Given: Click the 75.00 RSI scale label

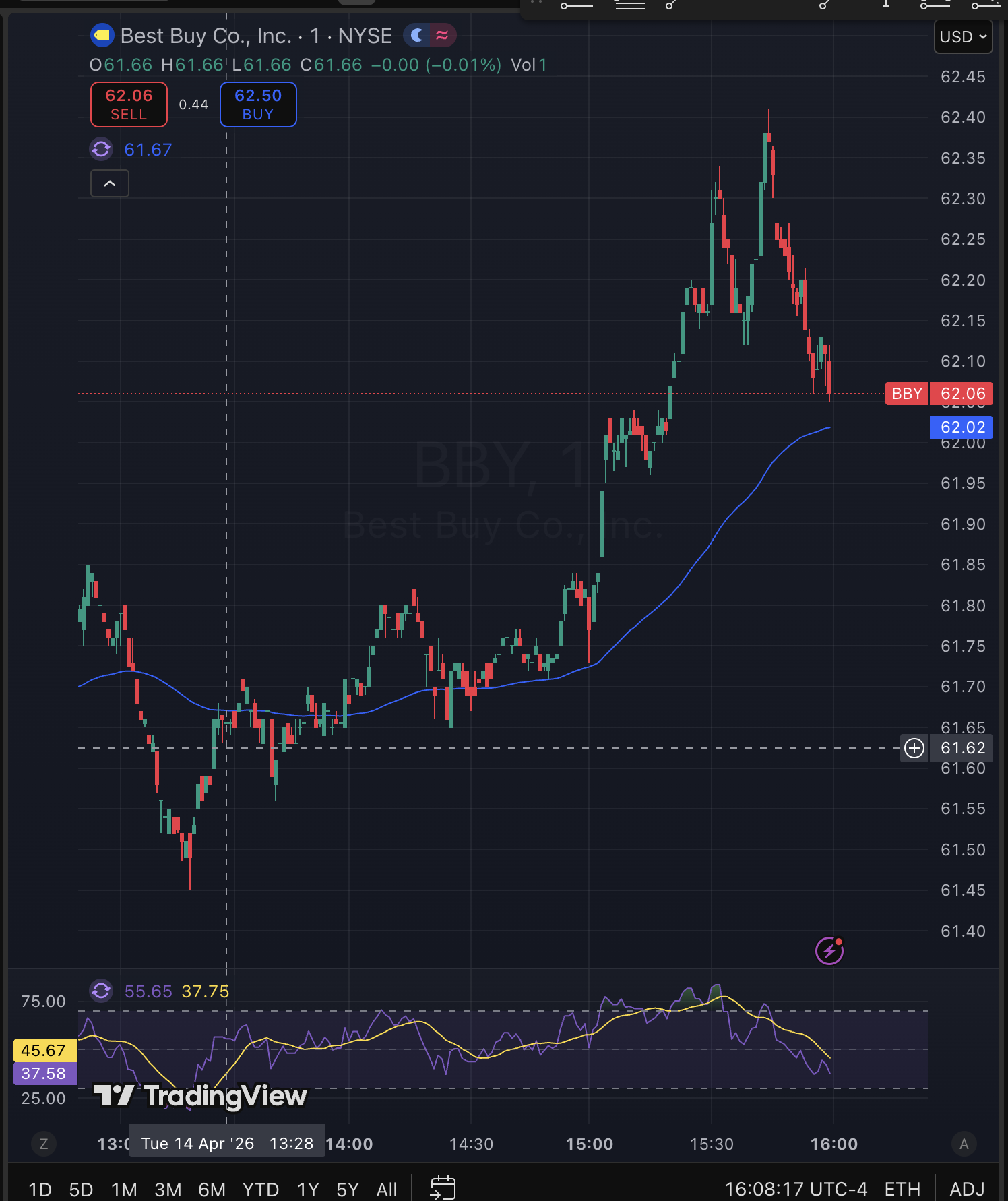Looking at the screenshot, I should [x=44, y=1002].
